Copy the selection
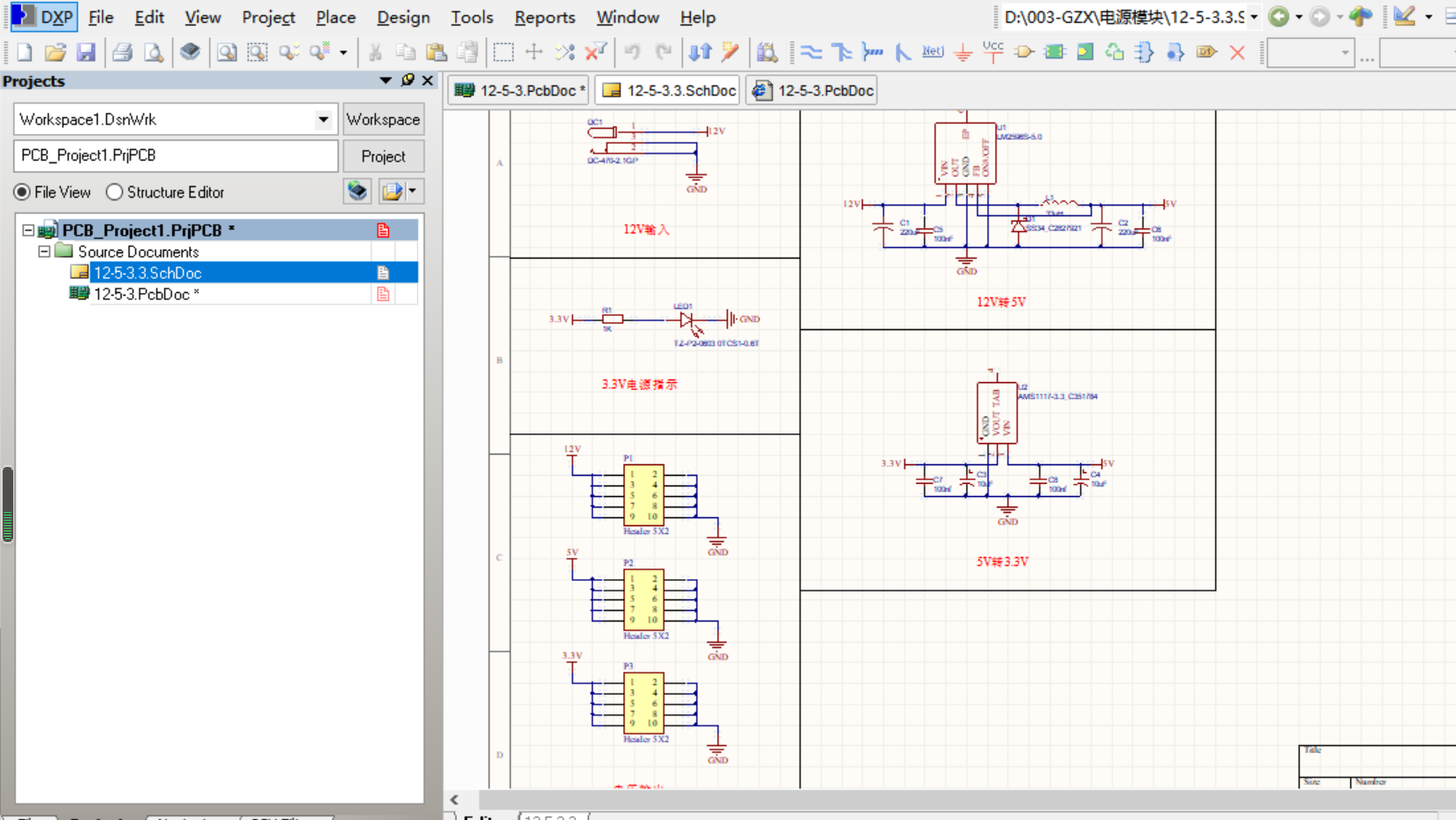The width and height of the screenshot is (1456, 820). click(x=406, y=52)
